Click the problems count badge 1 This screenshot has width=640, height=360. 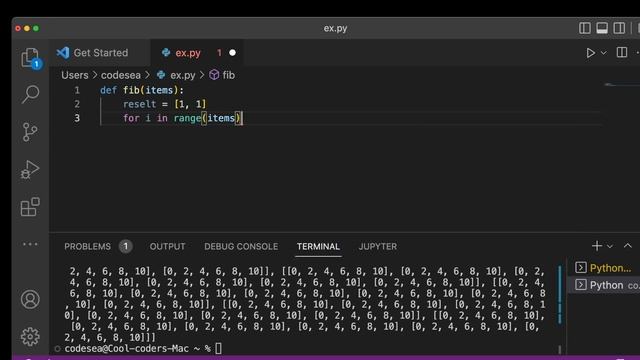tap(126, 246)
